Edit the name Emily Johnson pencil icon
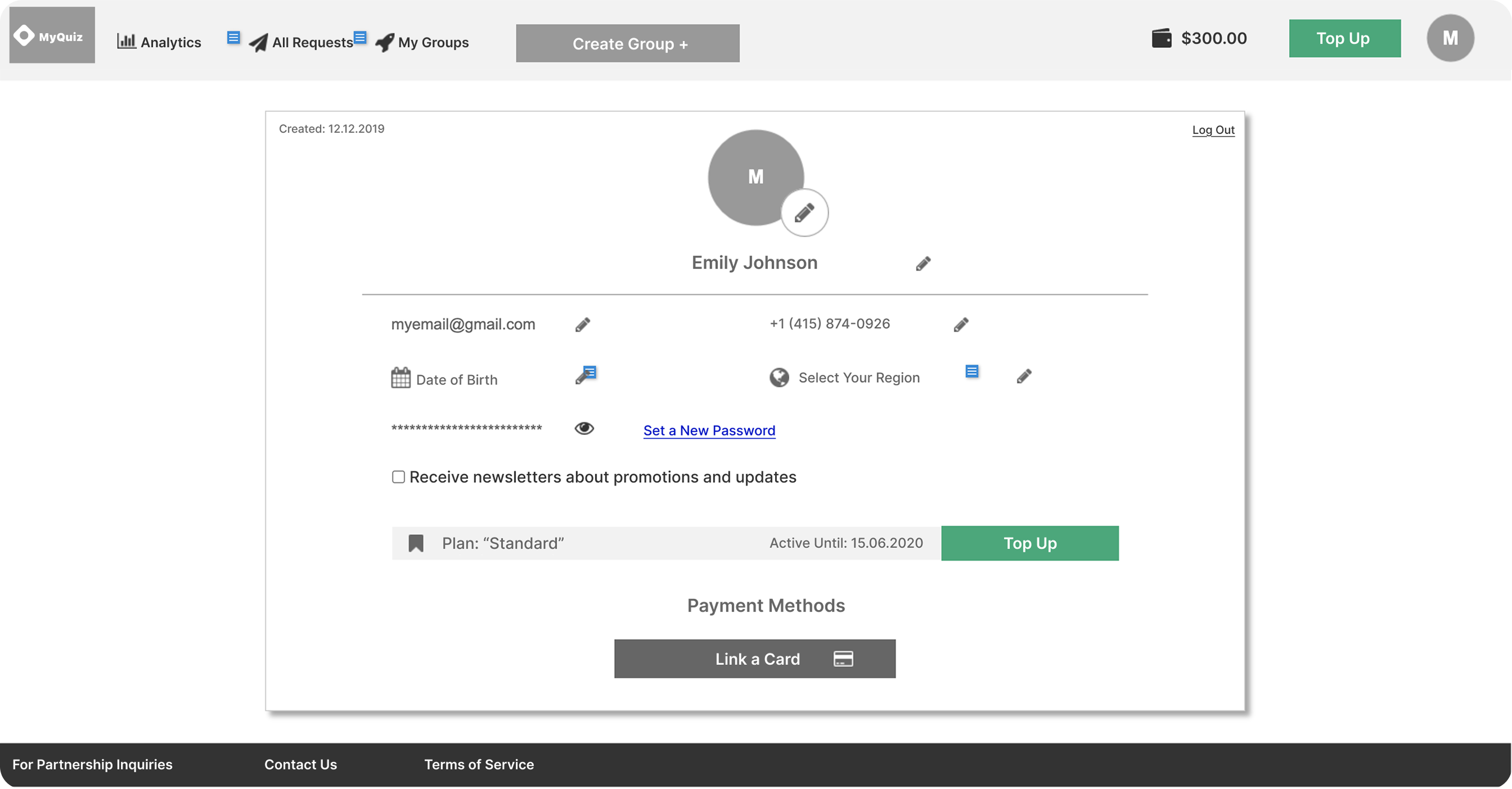The image size is (1512, 789). (x=923, y=264)
